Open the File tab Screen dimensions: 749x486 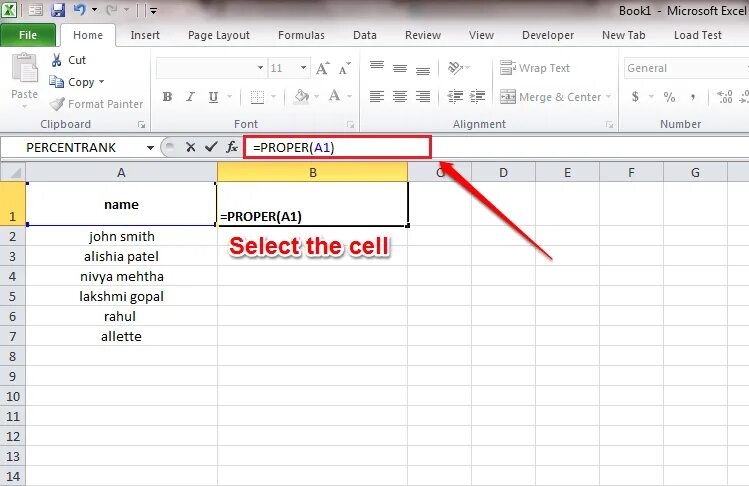(28, 35)
